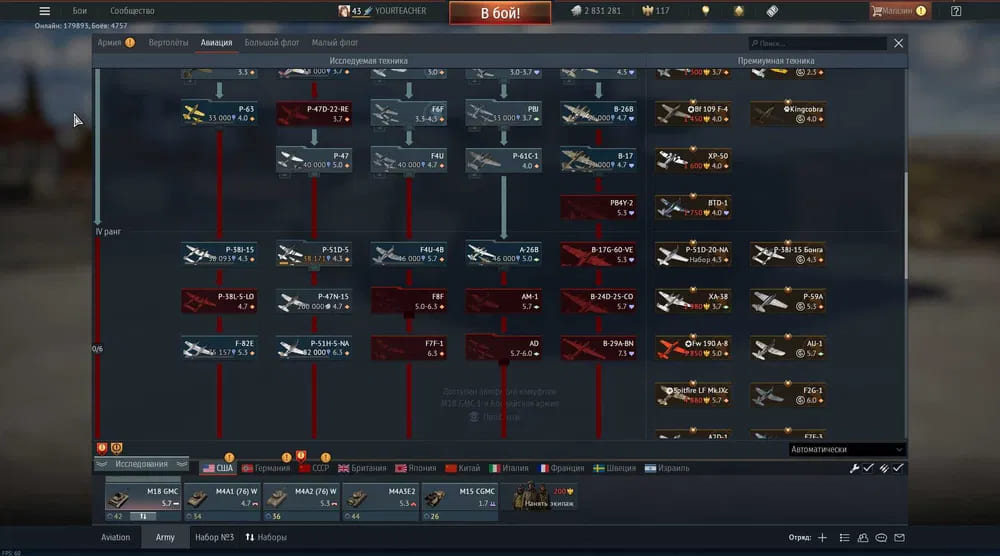
Task: Select the Израиль nation tab
Action: click(666, 468)
